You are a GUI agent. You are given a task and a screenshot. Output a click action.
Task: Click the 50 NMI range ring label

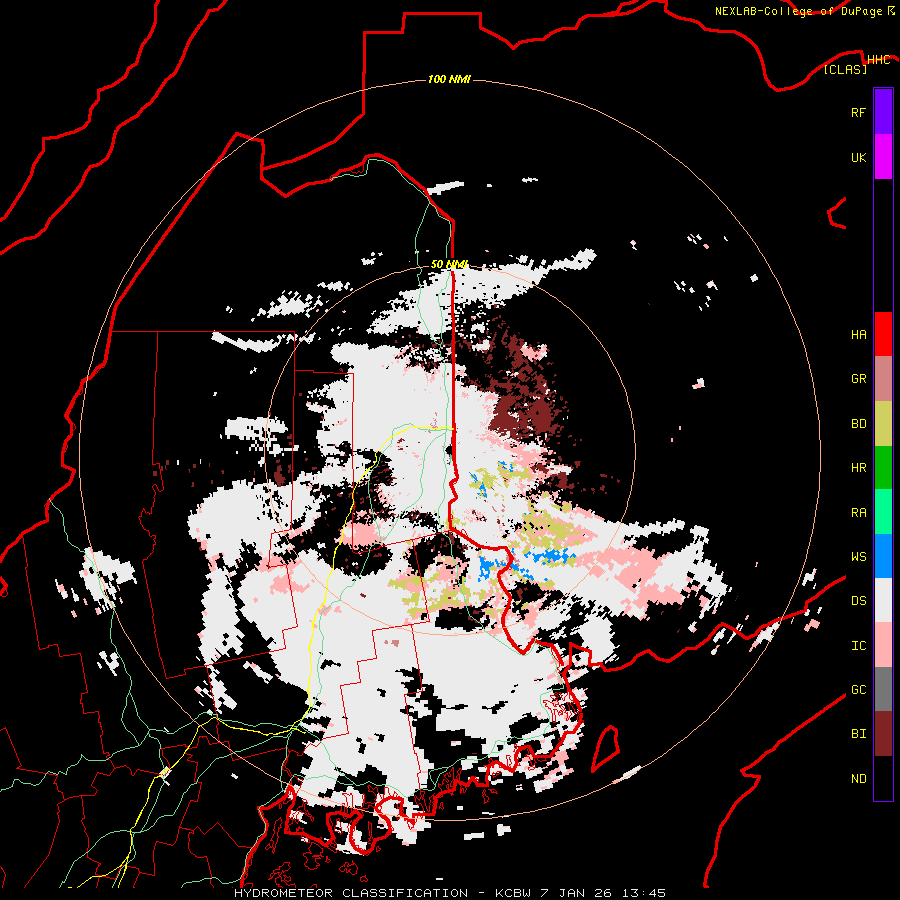point(449,264)
